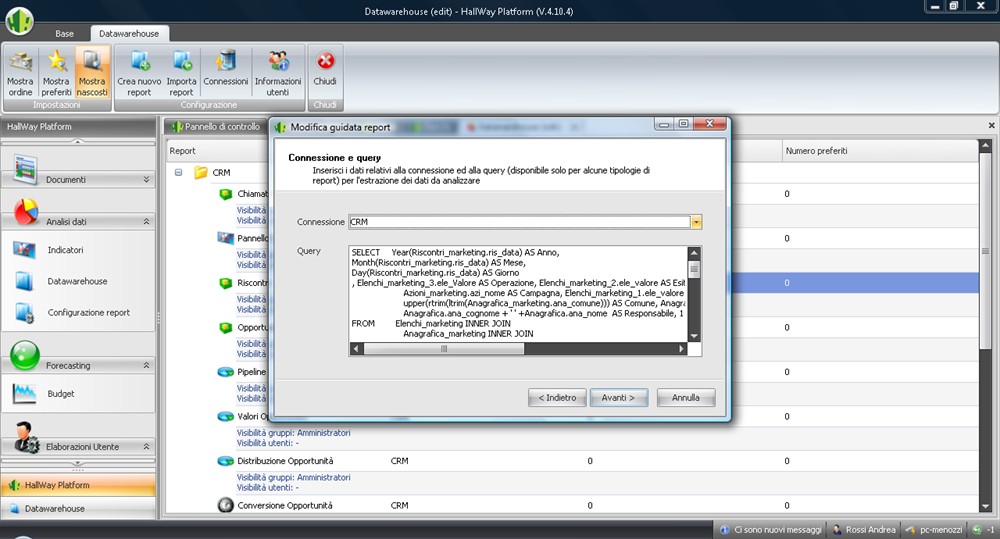This screenshot has height=539, width=1000.
Task: Click the sidebar expand arrow above the HallWay Platform bar
Action: click(x=78, y=463)
